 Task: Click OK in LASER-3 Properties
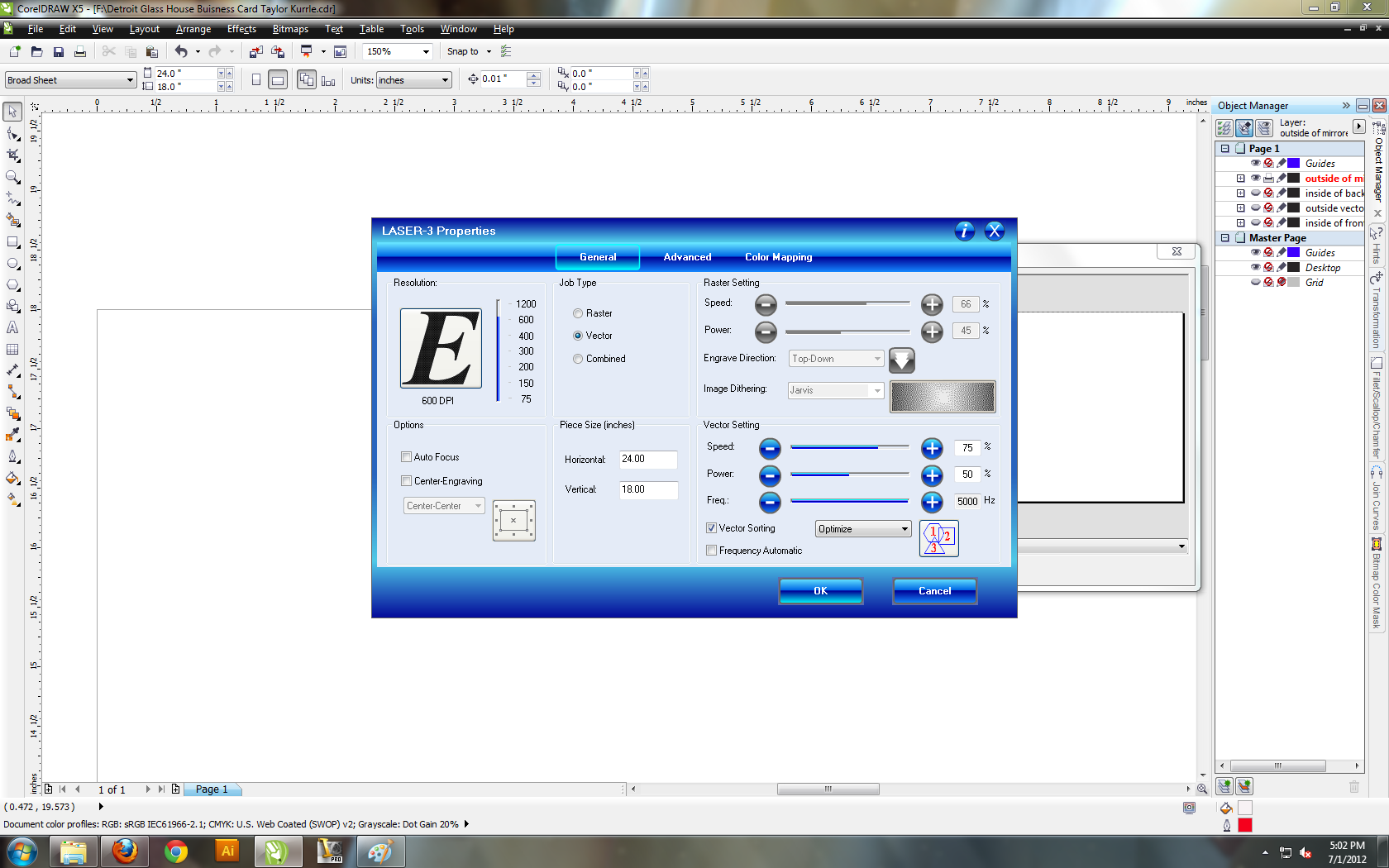click(820, 591)
